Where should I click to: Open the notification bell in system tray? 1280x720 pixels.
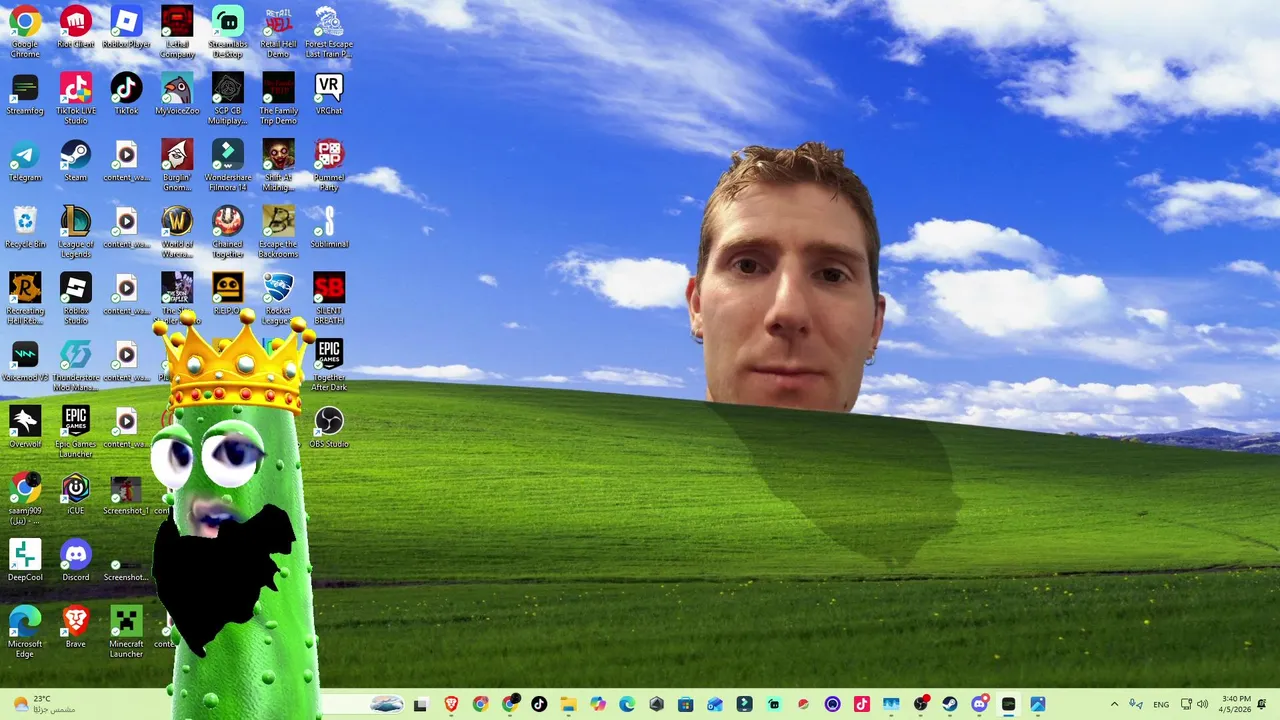tap(1262, 704)
